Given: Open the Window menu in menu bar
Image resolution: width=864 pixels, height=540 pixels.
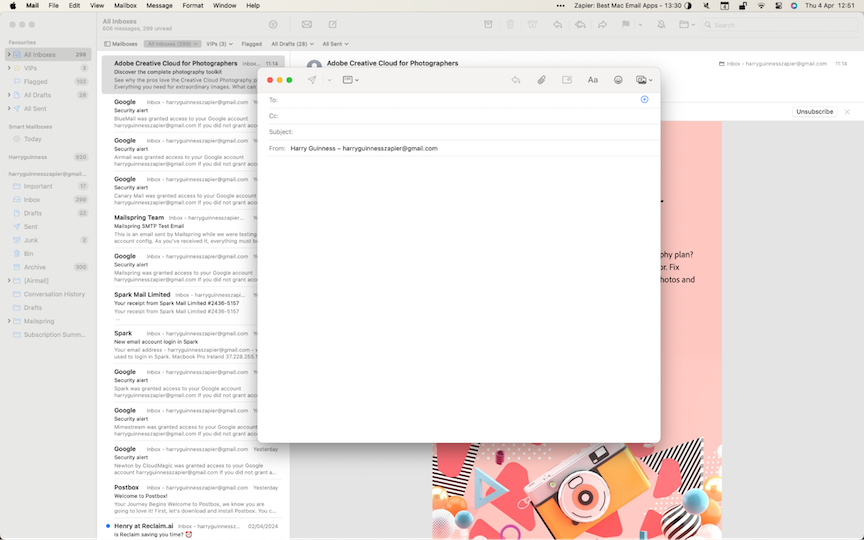Looking at the screenshot, I should click(x=224, y=6).
